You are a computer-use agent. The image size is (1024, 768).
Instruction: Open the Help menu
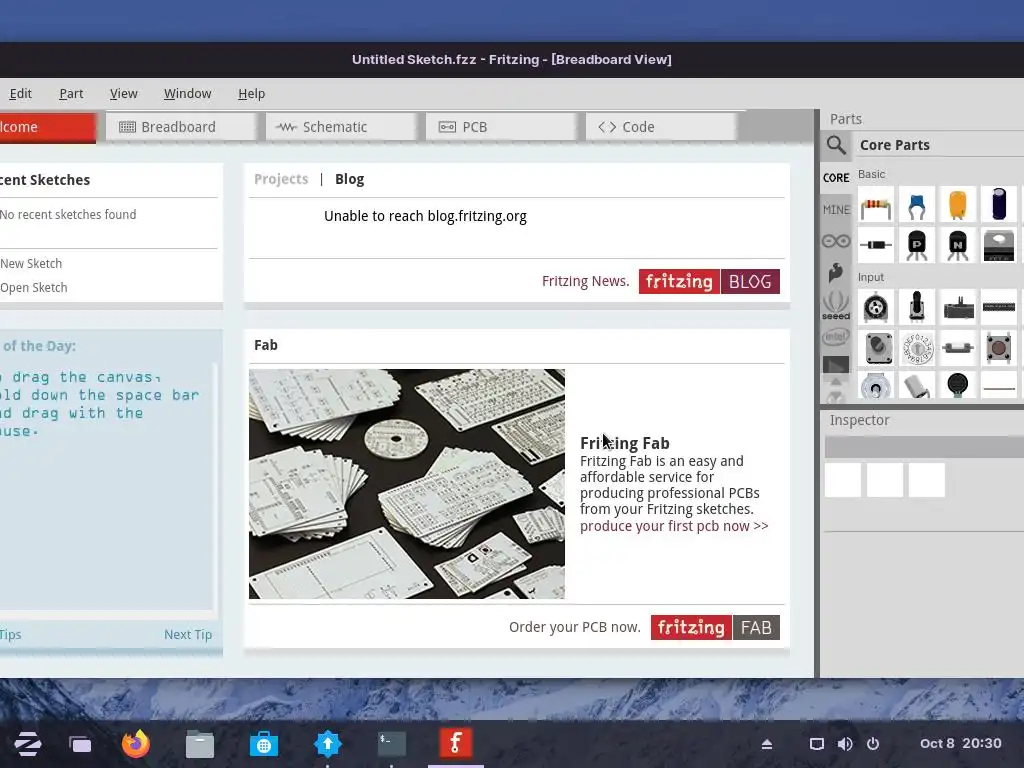click(x=251, y=93)
